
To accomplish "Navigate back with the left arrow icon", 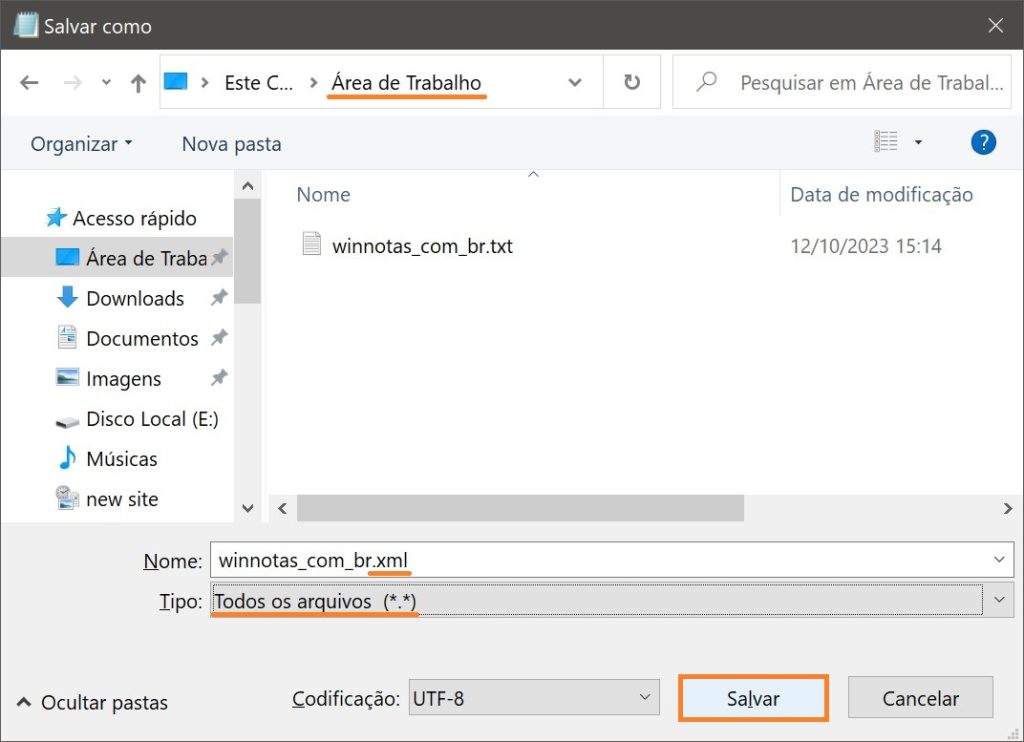I will click(x=31, y=82).
